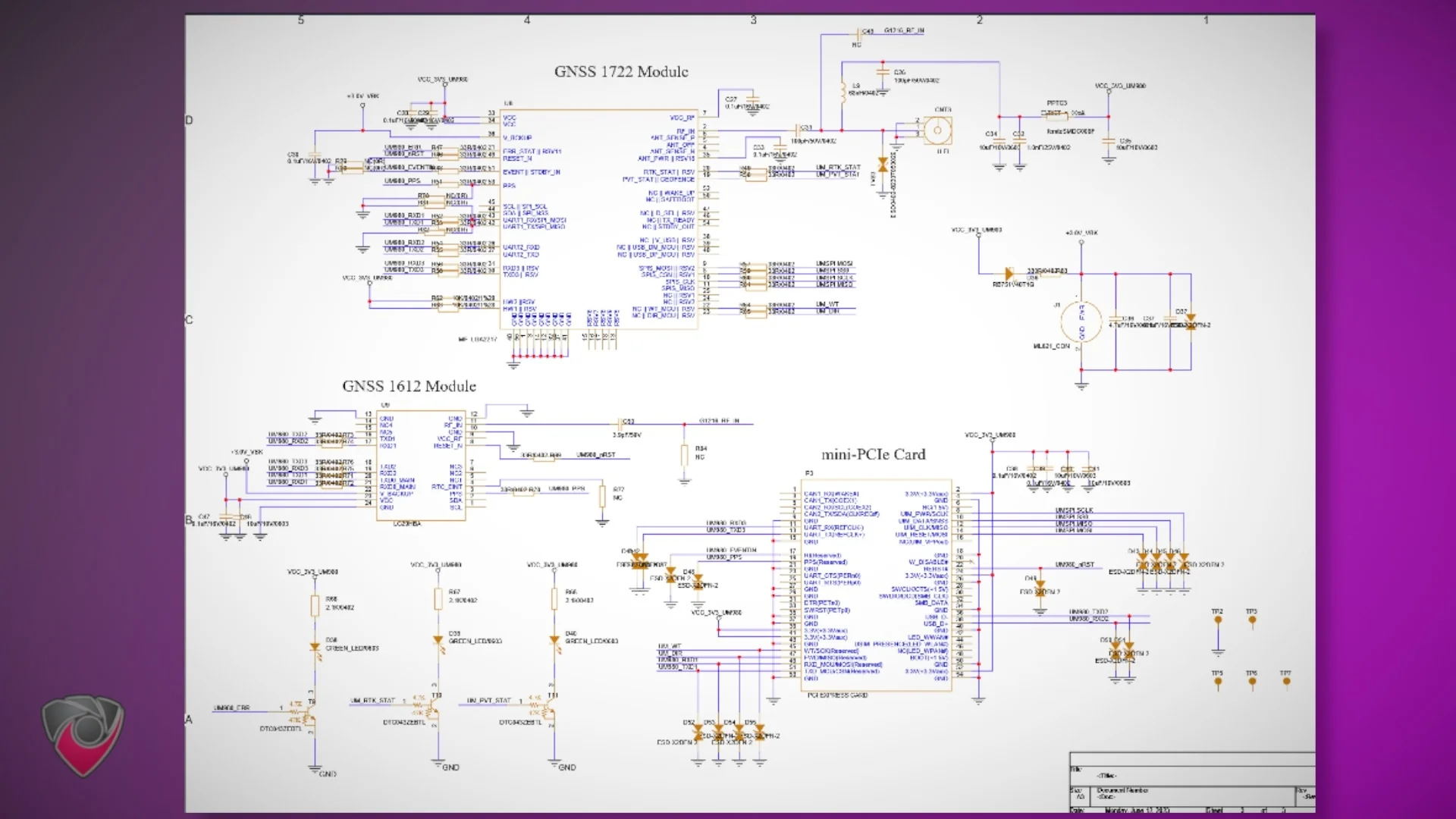Select the R66 resistor symbol

click(x=554, y=599)
